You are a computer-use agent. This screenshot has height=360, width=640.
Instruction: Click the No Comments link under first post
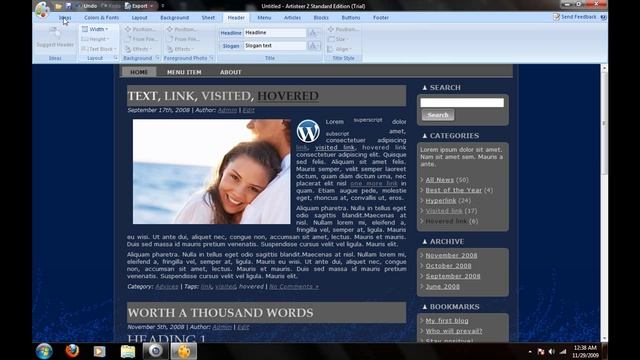(x=294, y=287)
